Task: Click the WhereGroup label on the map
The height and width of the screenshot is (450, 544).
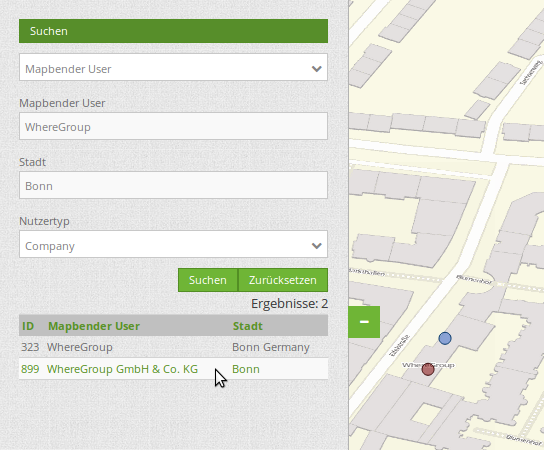Action: point(428,365)
